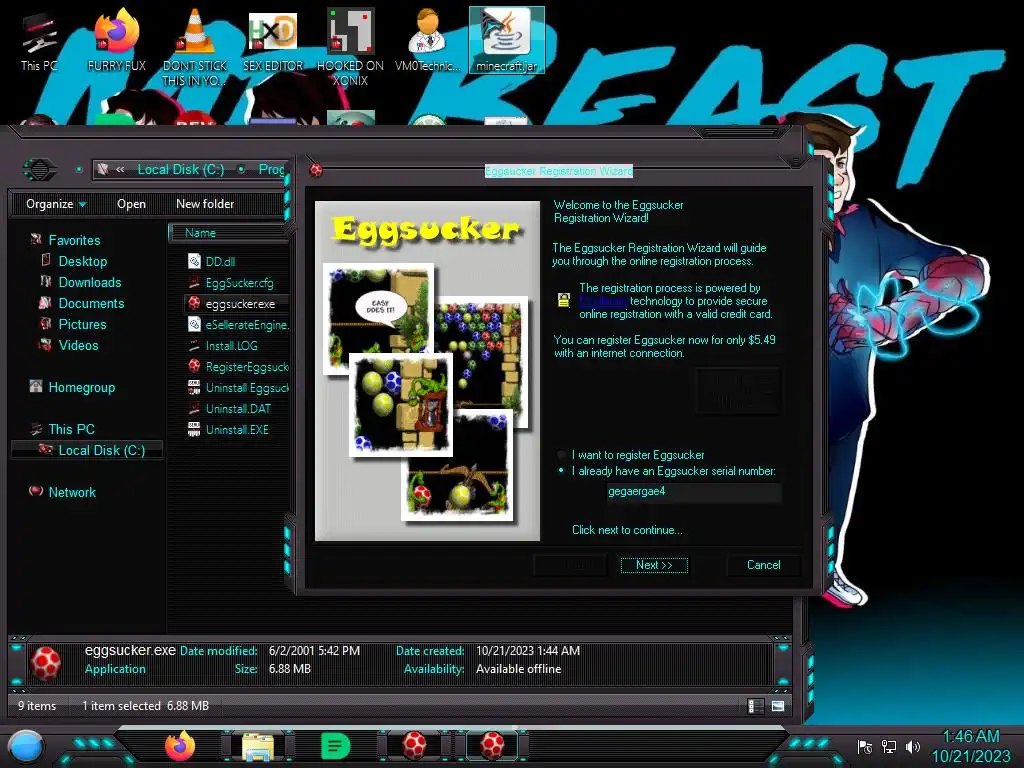Viewport: 1024px width, 768px height.
Task: Select the SEX EDITOR HxD desktop icon
Action: point(272,42)
